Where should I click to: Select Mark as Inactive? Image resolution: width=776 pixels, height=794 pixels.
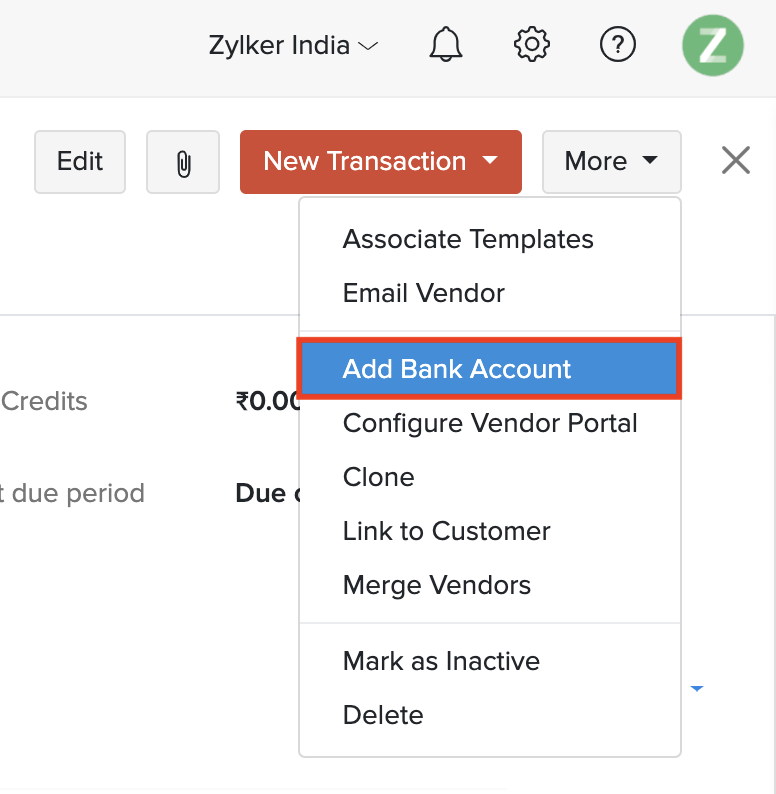pyautogui.click(x=441, y=661)
